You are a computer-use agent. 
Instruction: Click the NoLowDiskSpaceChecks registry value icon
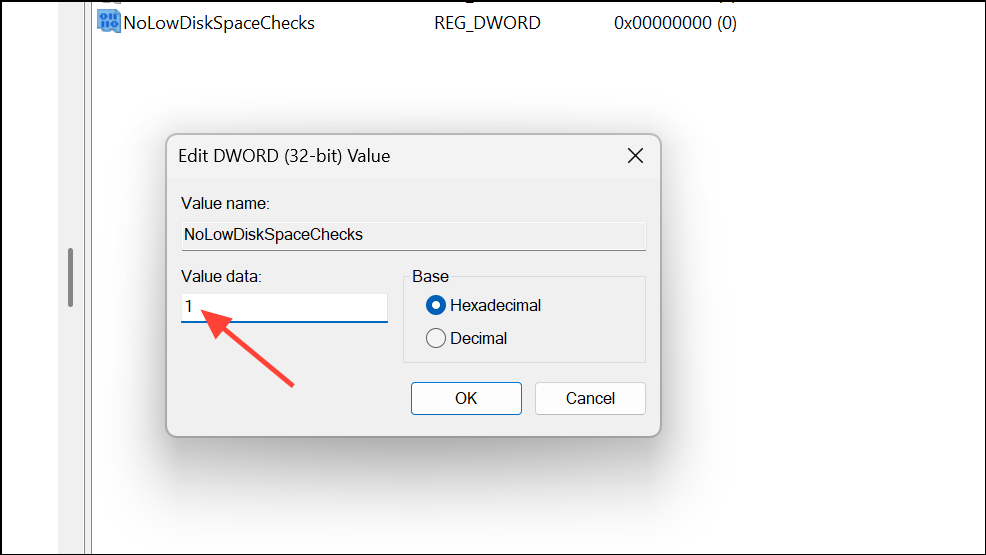click(108, 22)
